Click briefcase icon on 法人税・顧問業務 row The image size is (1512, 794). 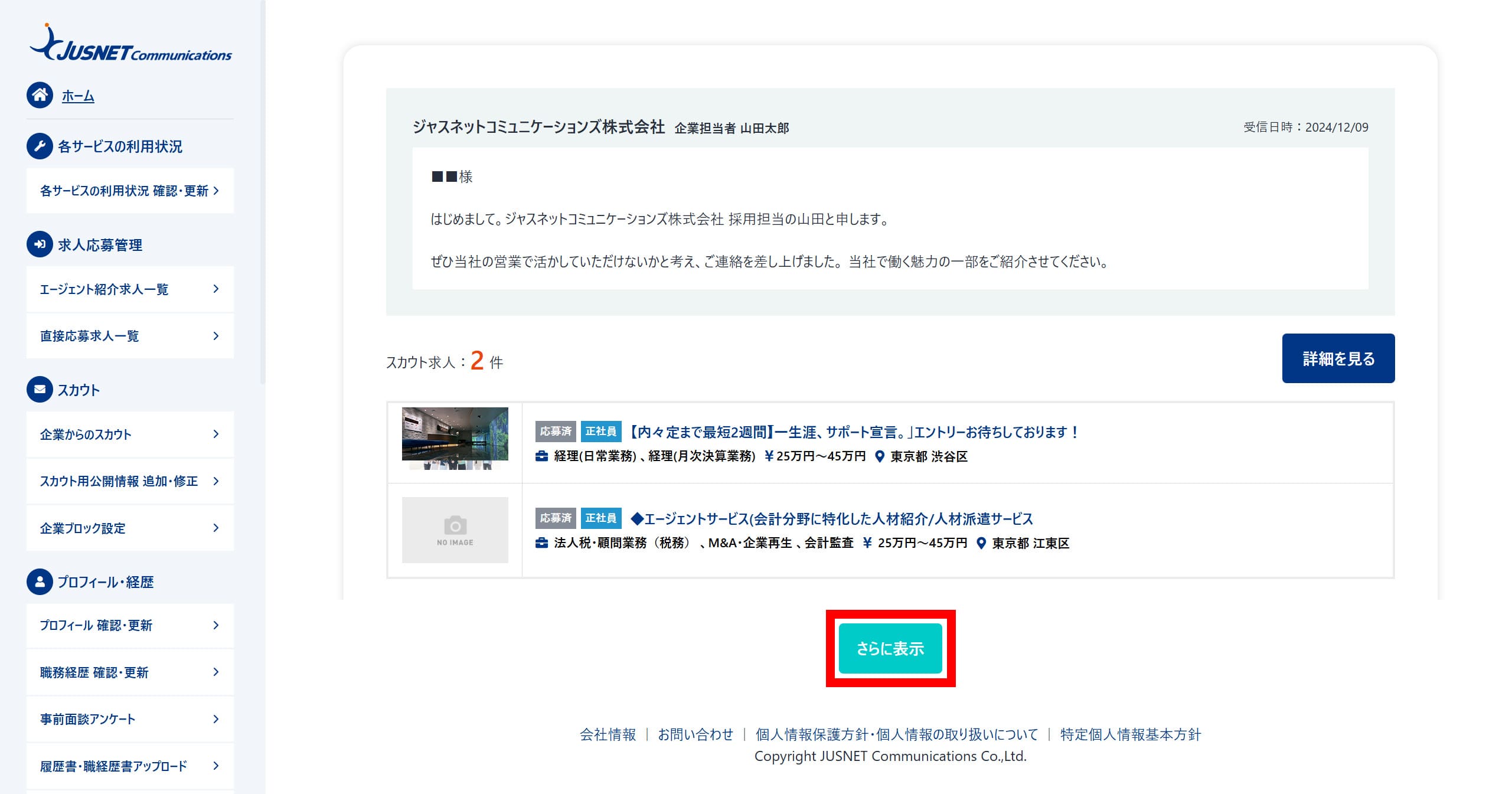pyautogui.click(x=541, y=543)
